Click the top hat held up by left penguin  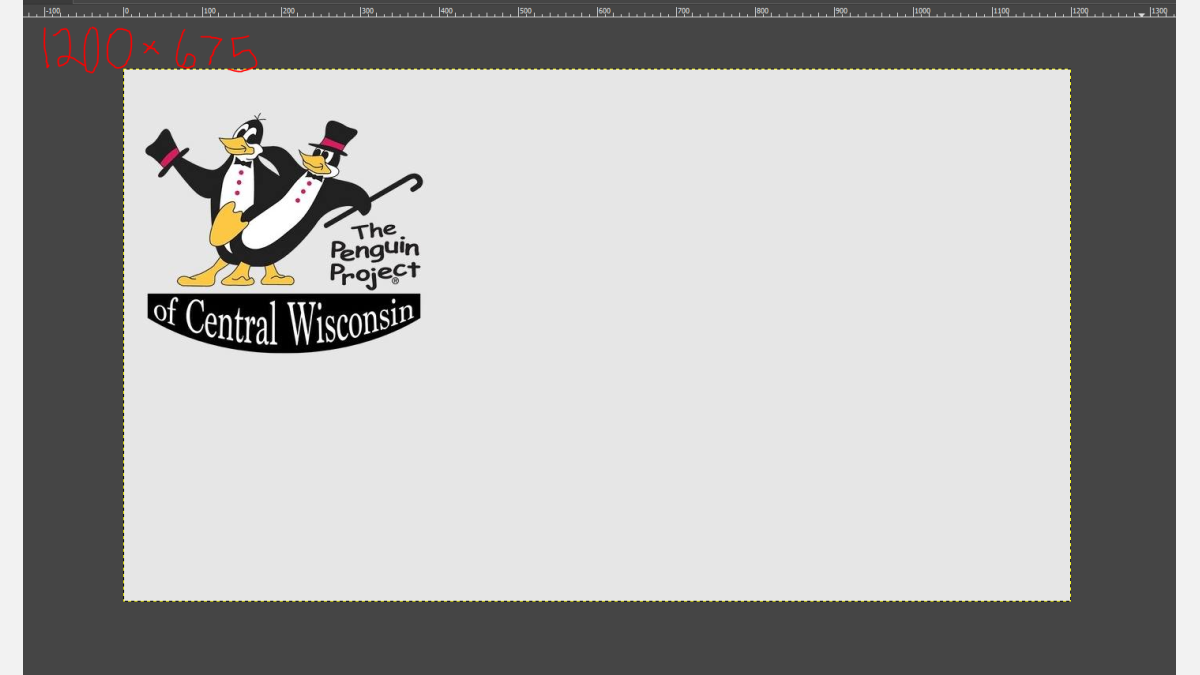pos(166,153)
